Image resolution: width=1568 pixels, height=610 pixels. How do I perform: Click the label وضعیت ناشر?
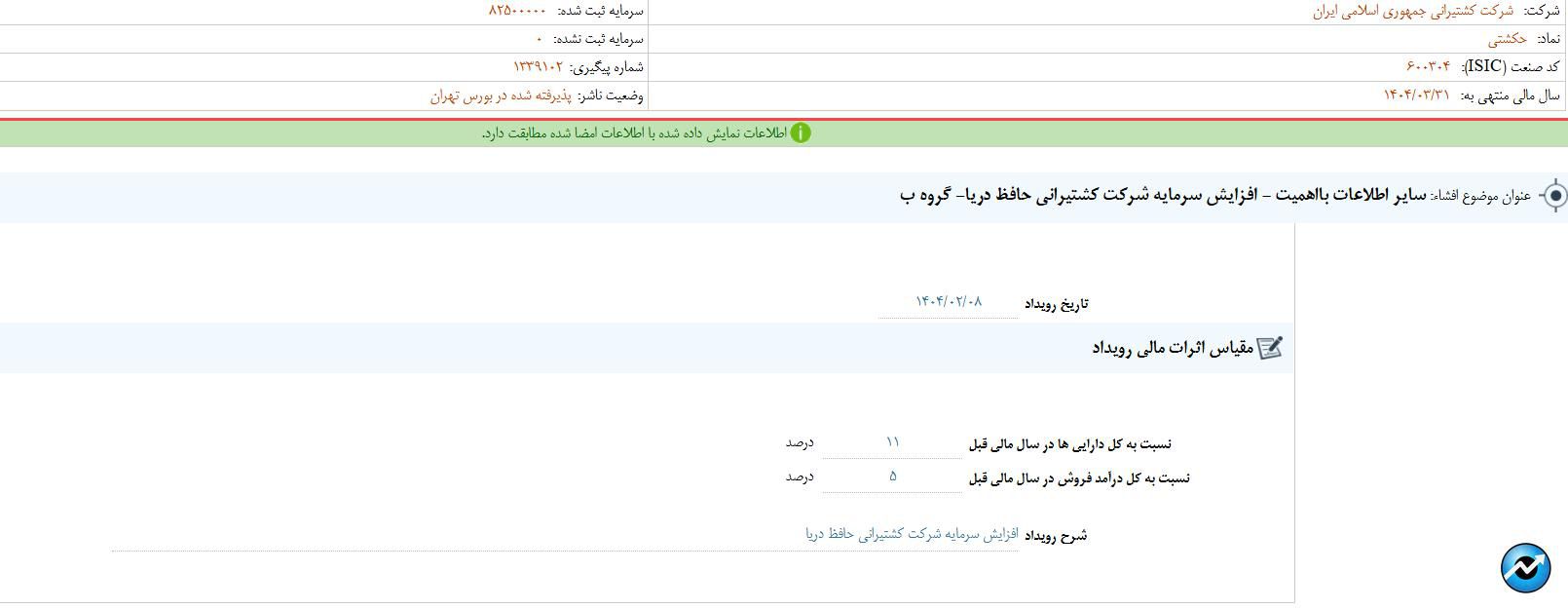(x=611, y=95)
